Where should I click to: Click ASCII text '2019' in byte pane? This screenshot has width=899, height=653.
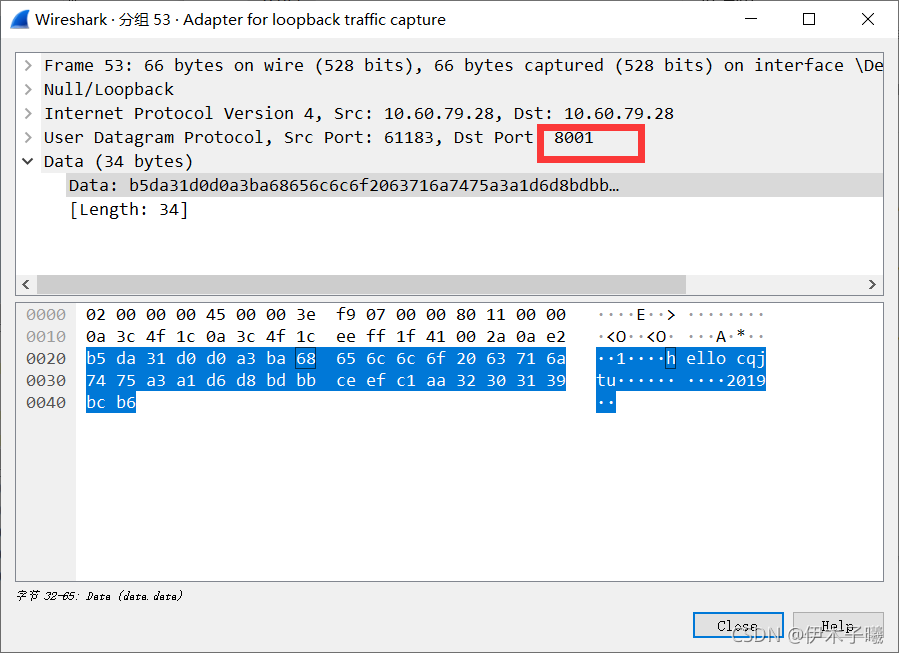[746, 381]
